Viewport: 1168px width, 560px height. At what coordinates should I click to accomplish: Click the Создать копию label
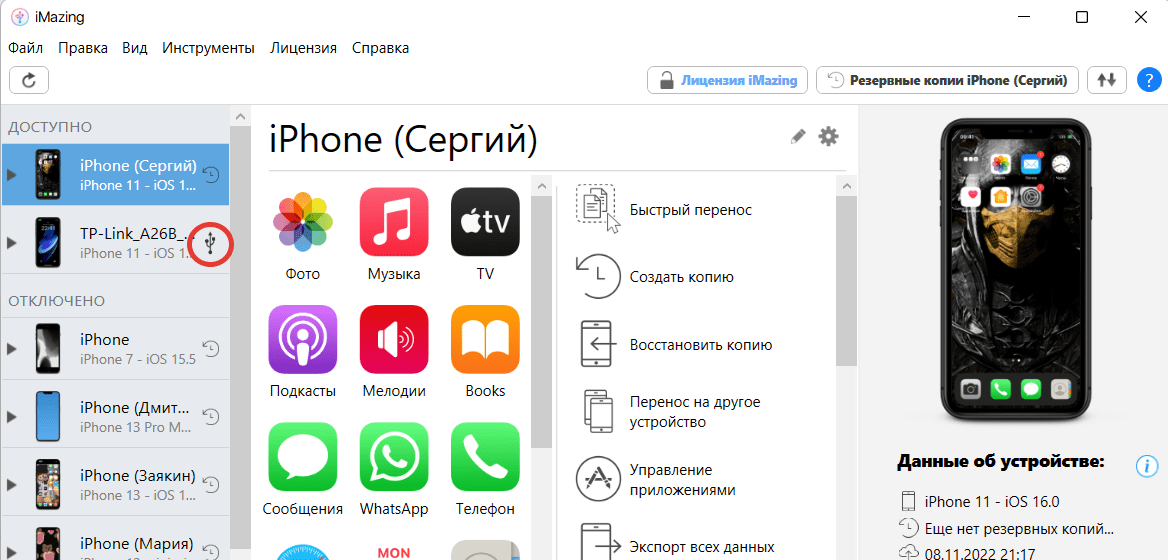click(682, 278)
